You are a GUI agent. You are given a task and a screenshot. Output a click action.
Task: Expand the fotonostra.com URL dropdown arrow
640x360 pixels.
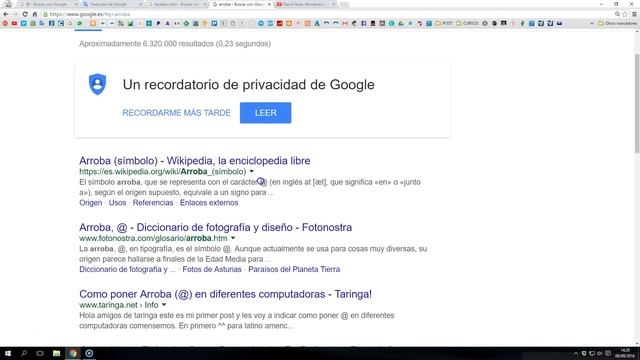point(233,238)
